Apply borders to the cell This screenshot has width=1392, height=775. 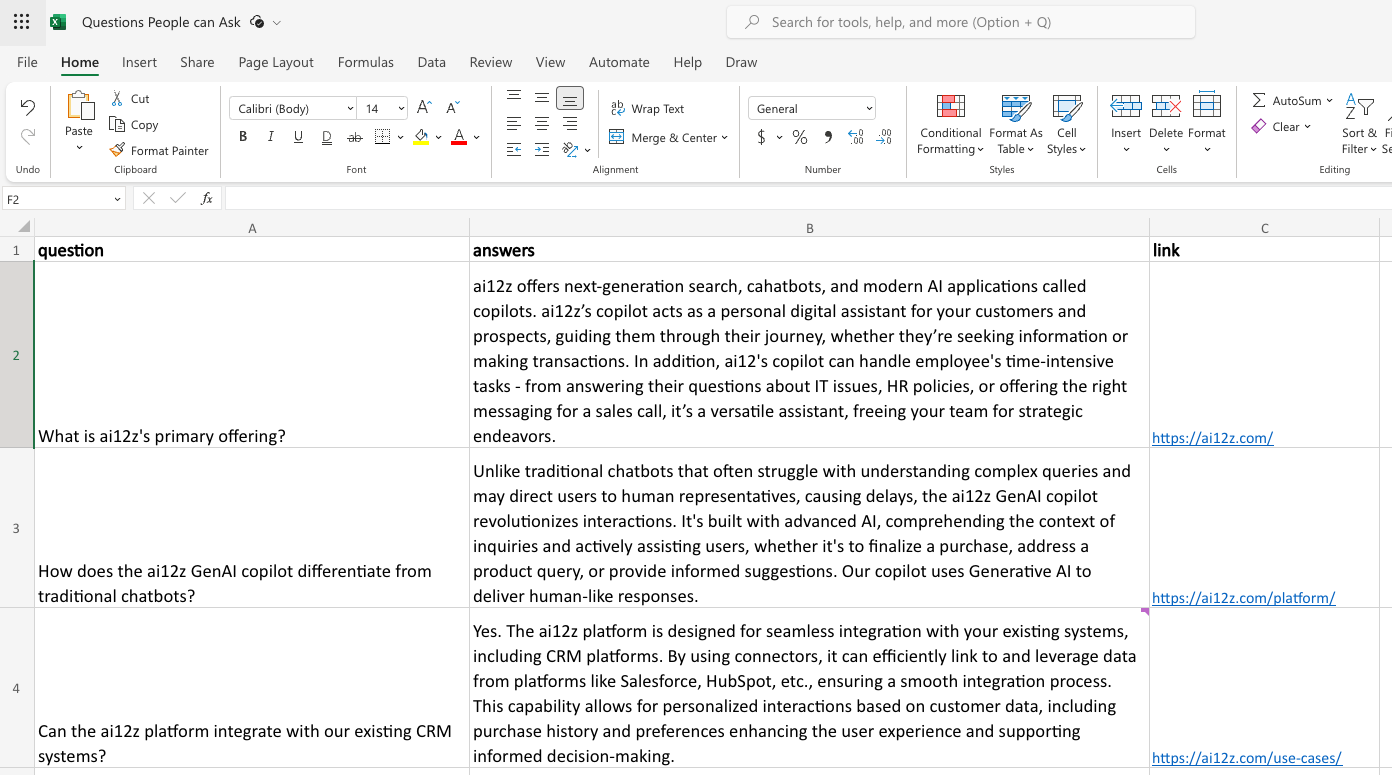[x=382, y=137]
